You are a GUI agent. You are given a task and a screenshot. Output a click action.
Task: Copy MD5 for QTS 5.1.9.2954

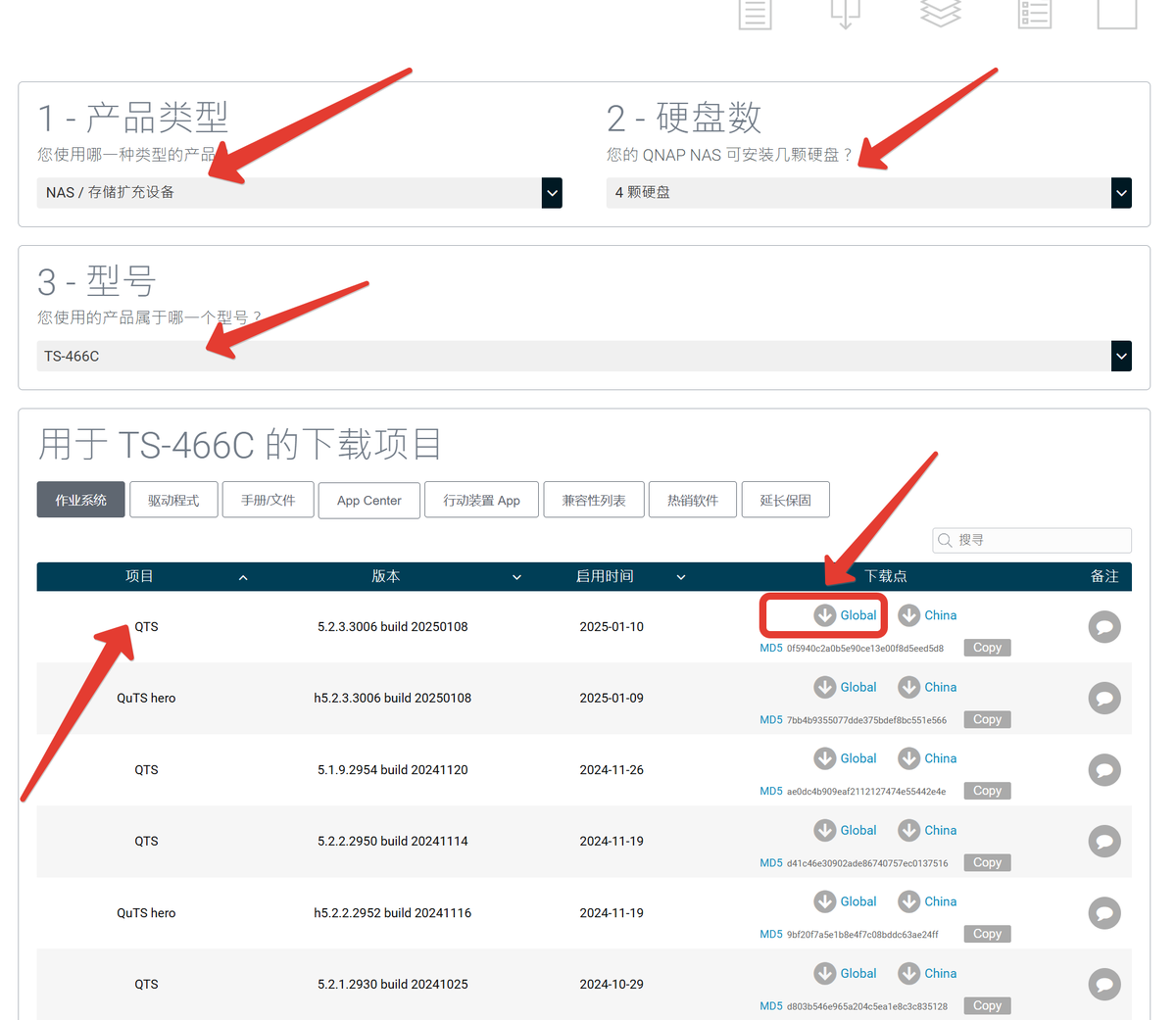(x=987, y=791)
